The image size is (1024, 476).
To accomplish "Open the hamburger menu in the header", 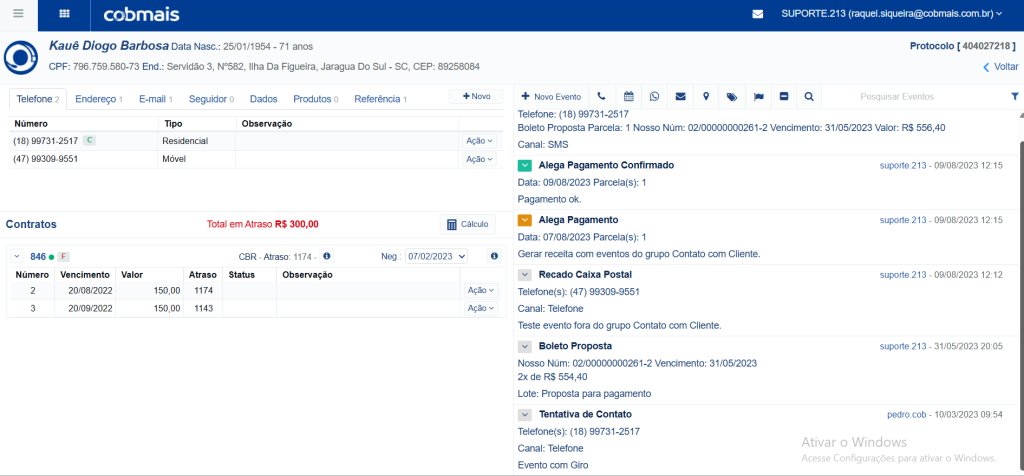I will click(x=18, y=14).
